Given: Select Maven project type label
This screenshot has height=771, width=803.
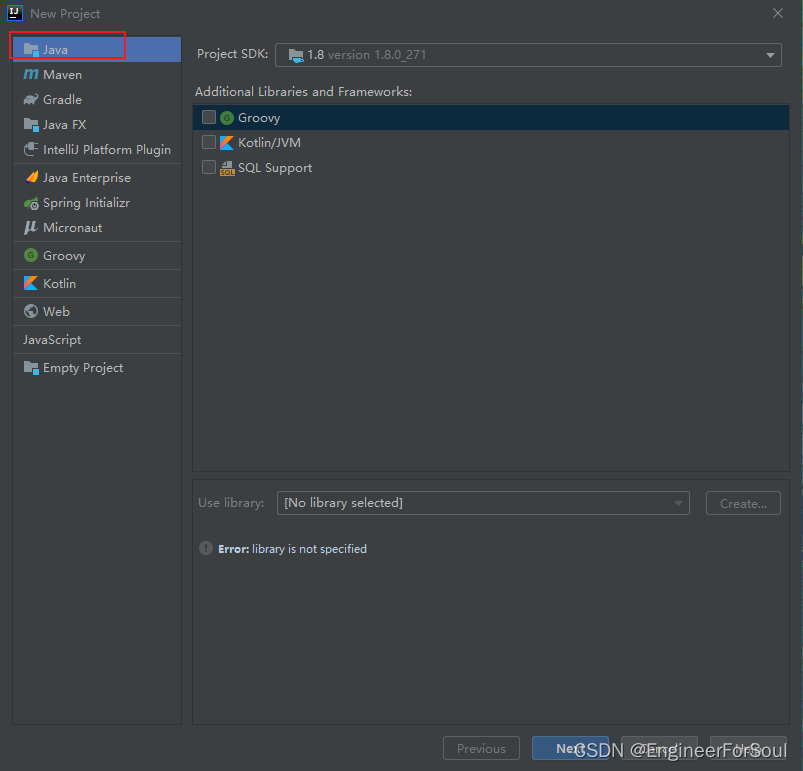Looking at the screenshot, I should tap(62, 75).
